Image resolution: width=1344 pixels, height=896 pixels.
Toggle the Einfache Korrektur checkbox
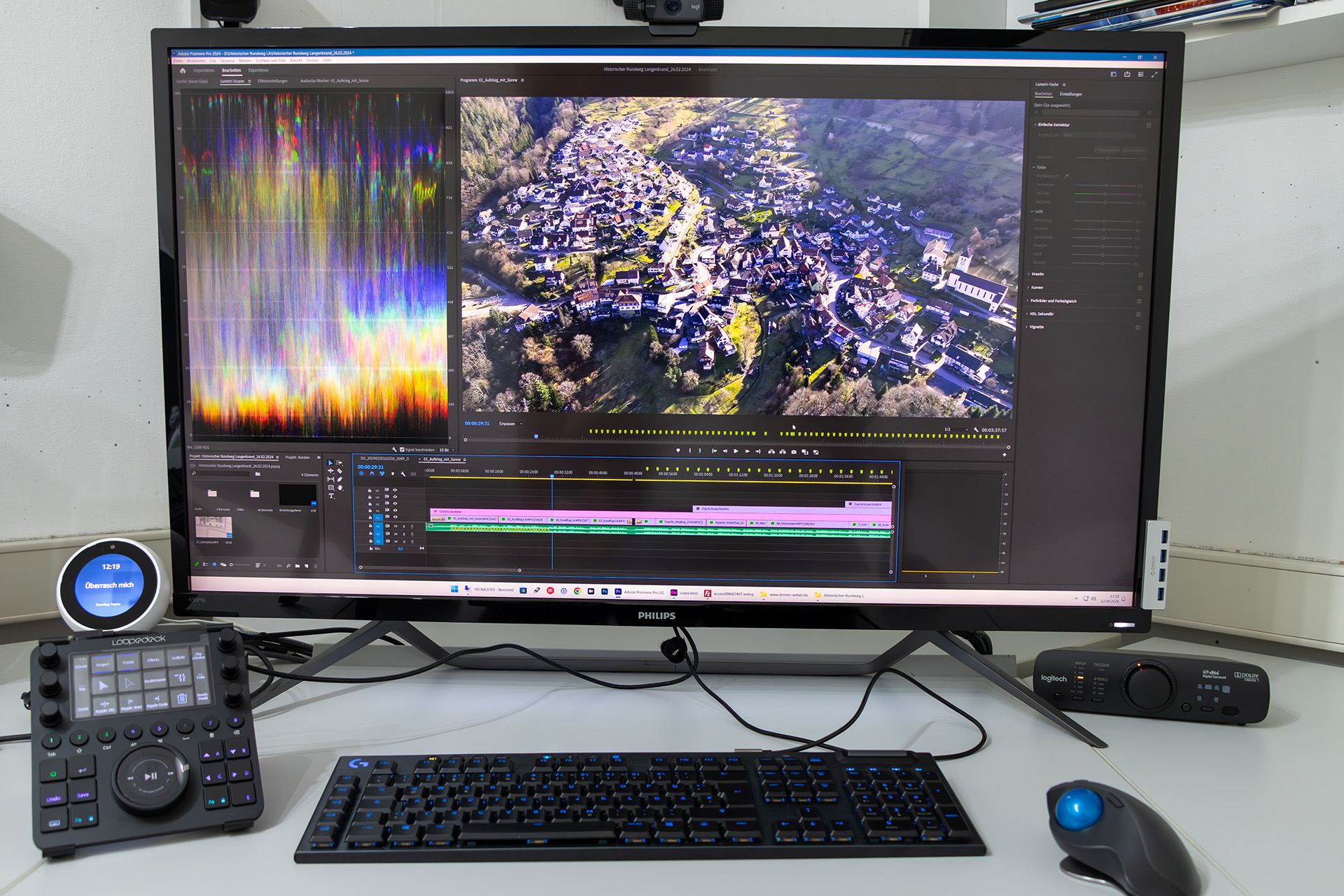pos(1149,125)
